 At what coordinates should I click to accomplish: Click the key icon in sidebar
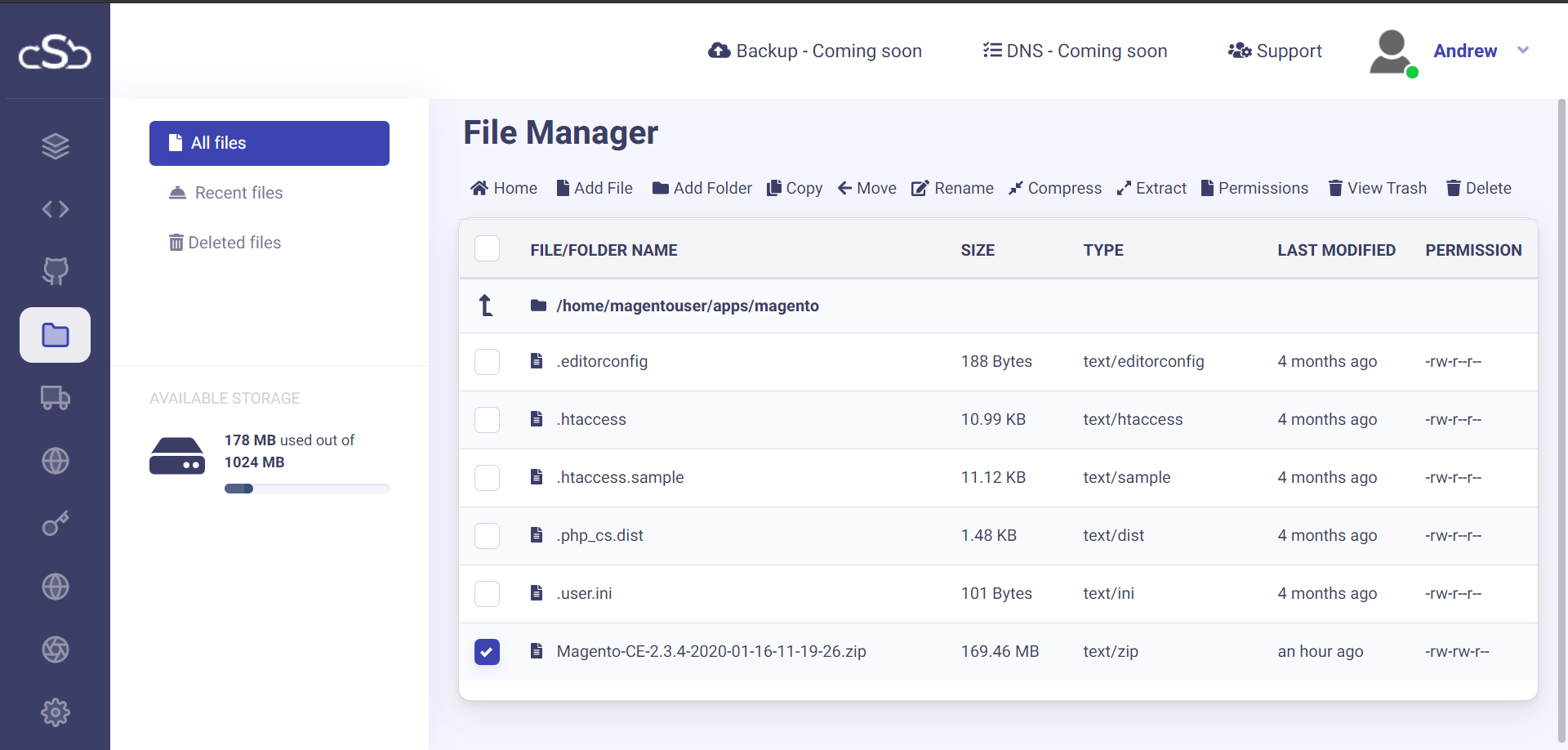click(x=55, y=524)
